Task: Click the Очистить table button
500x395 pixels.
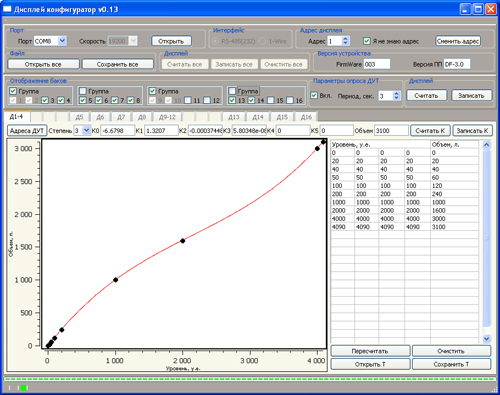Action: (x=451, y=351)
